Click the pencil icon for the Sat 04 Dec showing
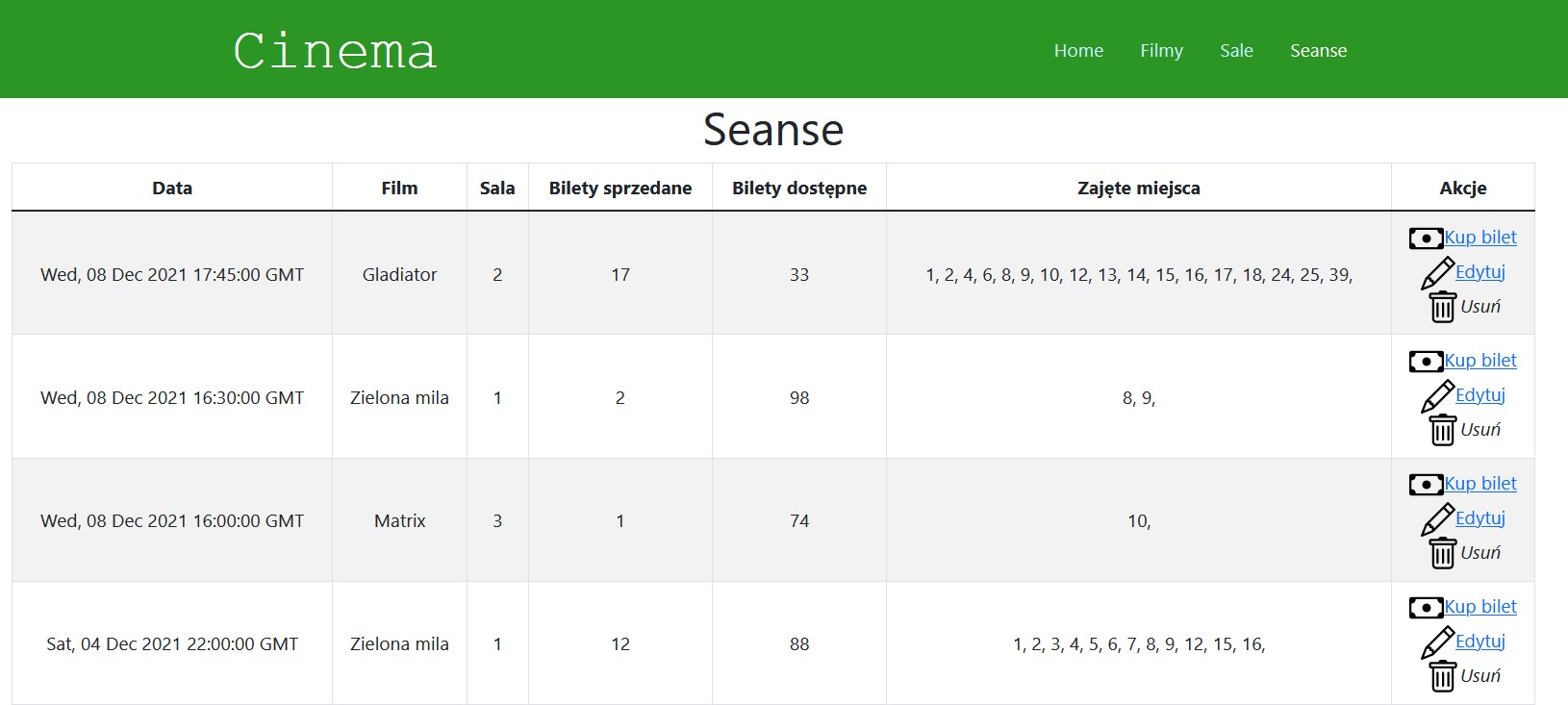 tap(1437, 642)
